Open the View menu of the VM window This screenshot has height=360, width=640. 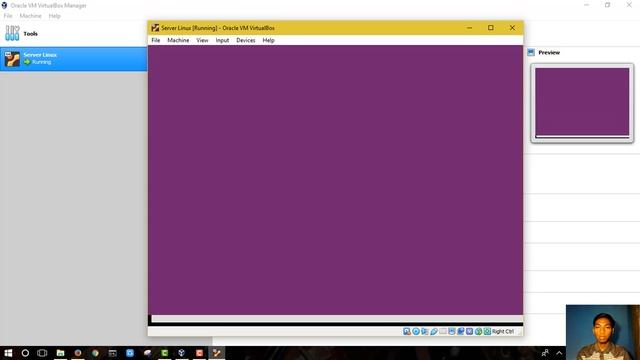[x=202, y=40]
